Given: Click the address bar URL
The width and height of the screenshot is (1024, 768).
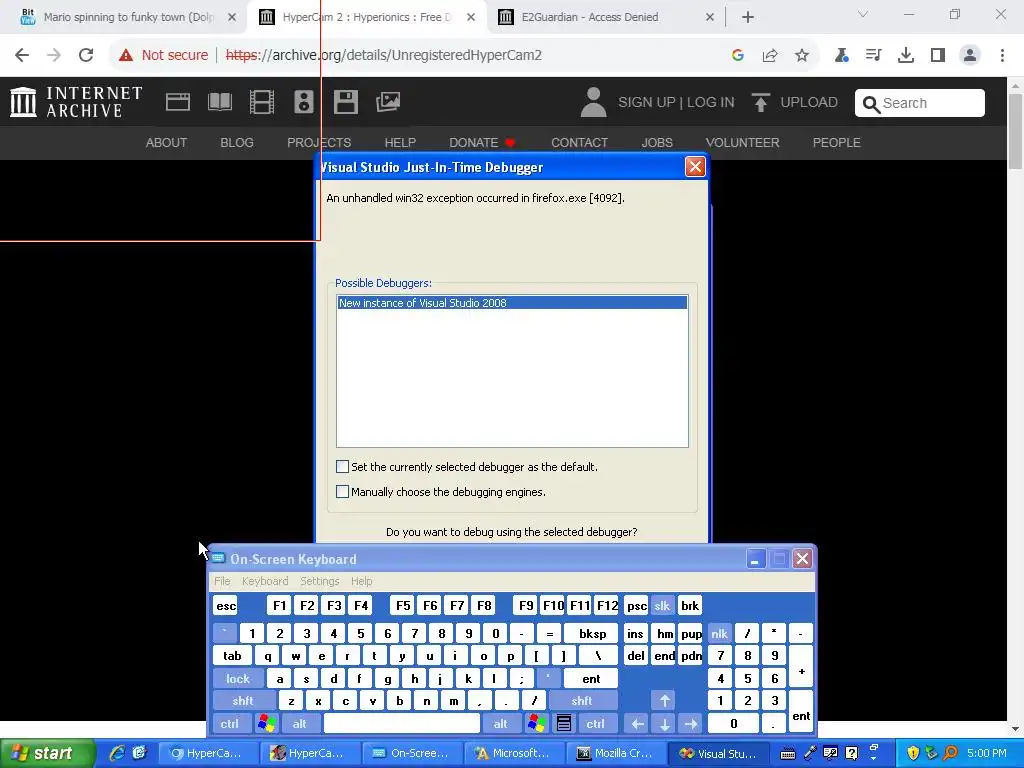Looking at the screenshot, I should pyautogui.click(x=384, y=55).
